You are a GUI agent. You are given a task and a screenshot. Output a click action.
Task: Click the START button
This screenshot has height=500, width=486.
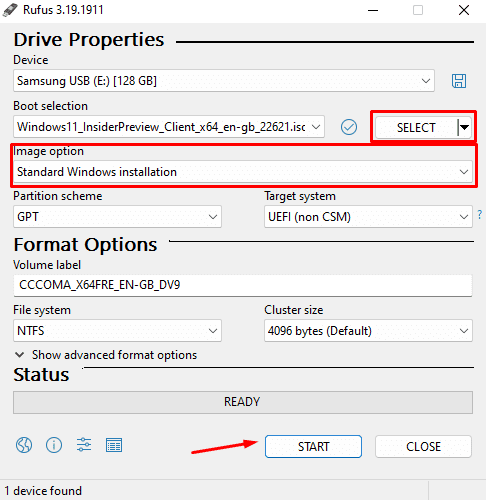coord(313,446)
